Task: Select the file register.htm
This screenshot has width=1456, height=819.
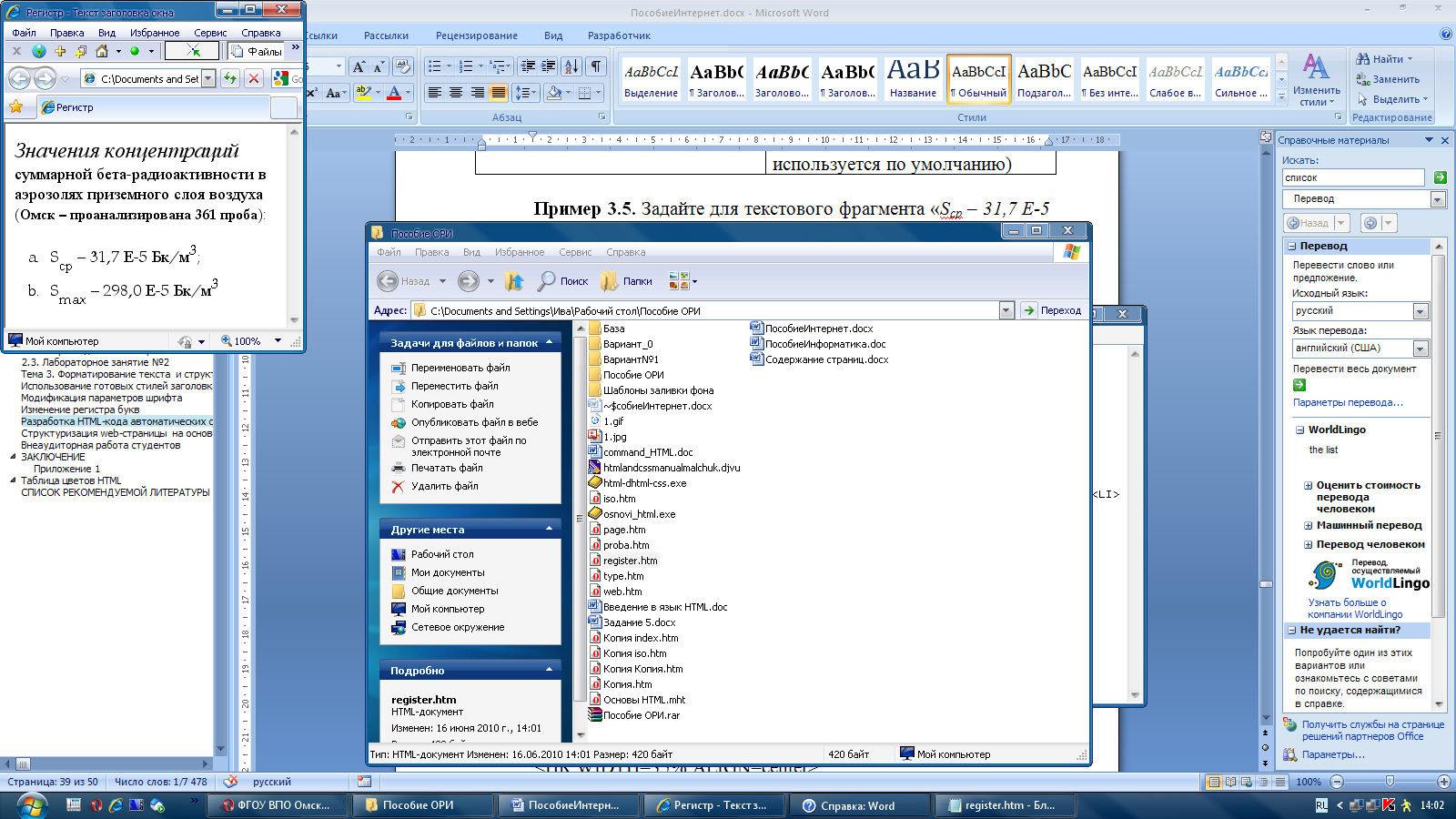Action: tap(622, 561)
